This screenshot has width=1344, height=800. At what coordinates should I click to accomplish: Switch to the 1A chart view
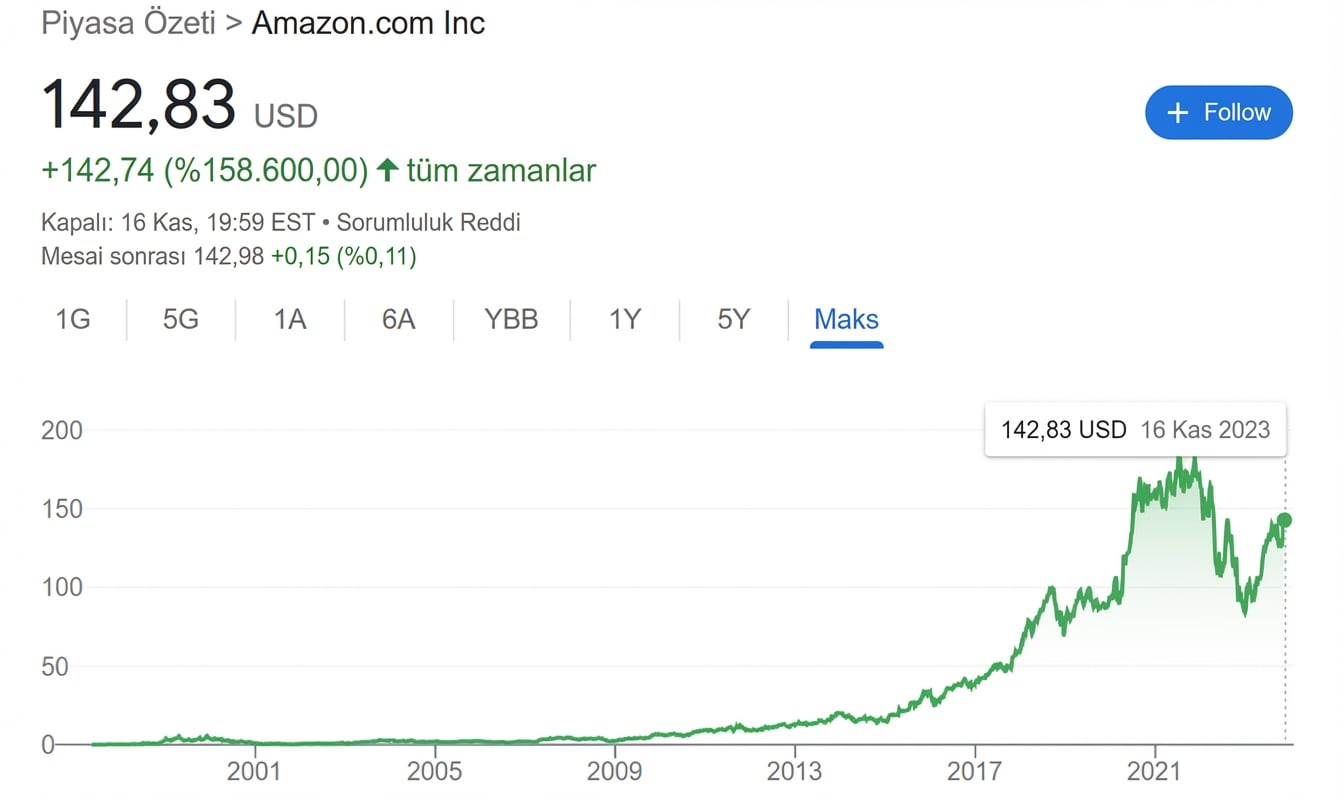[288, 319]
